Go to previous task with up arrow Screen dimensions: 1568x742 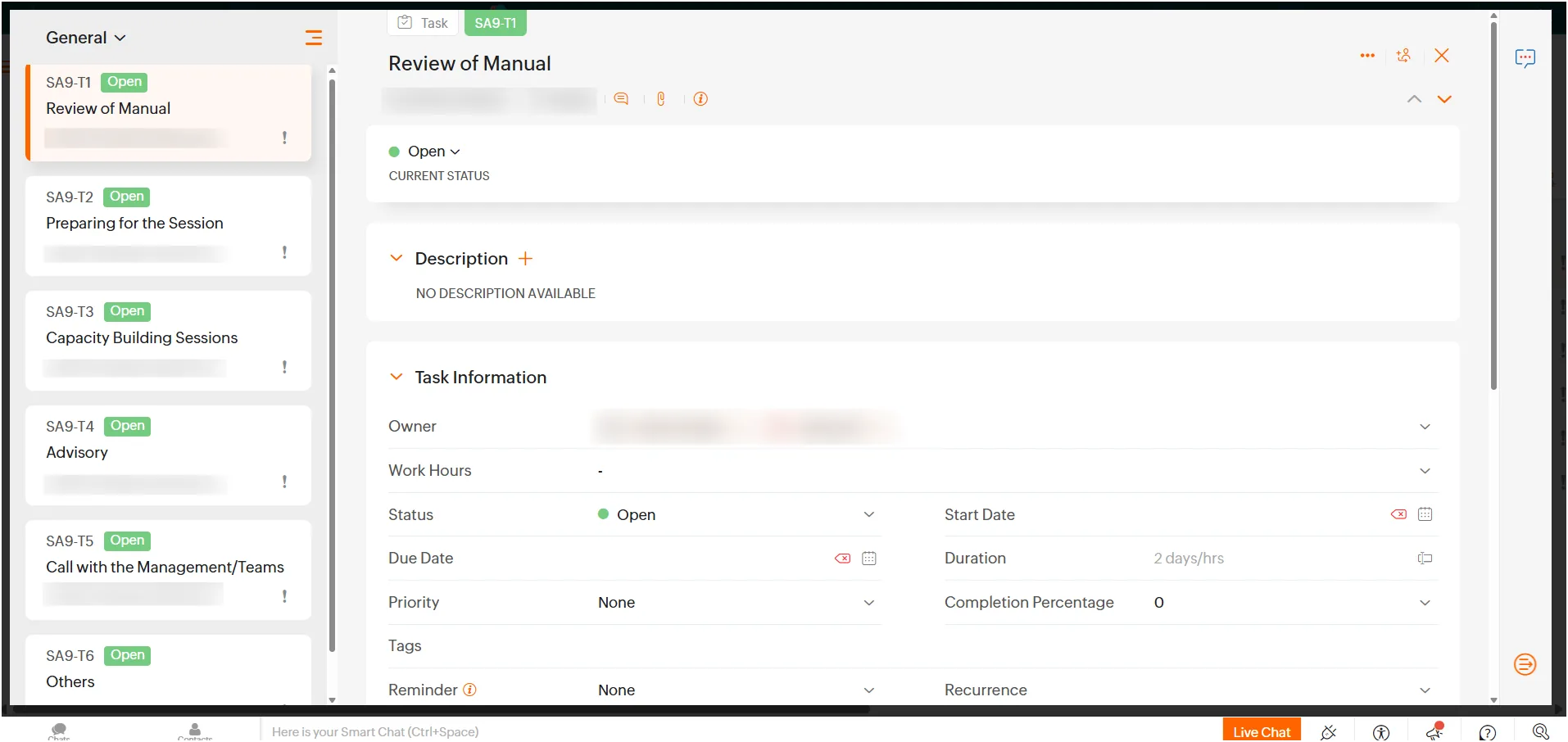[1414, 99]
